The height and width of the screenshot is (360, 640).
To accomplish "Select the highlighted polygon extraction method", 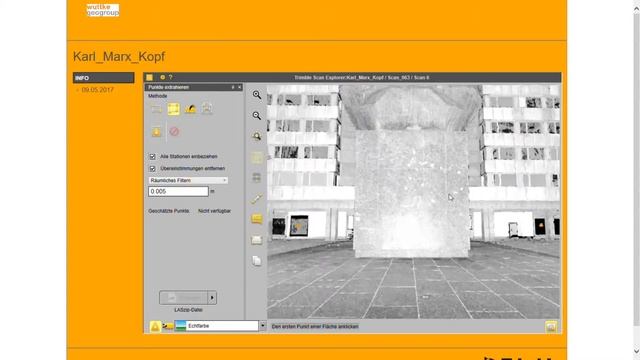I will pos(173,109).
